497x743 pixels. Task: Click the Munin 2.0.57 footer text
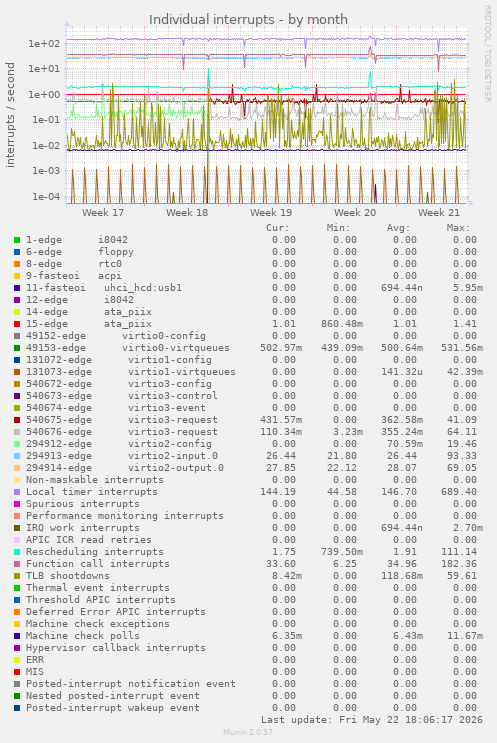point(248,732)
